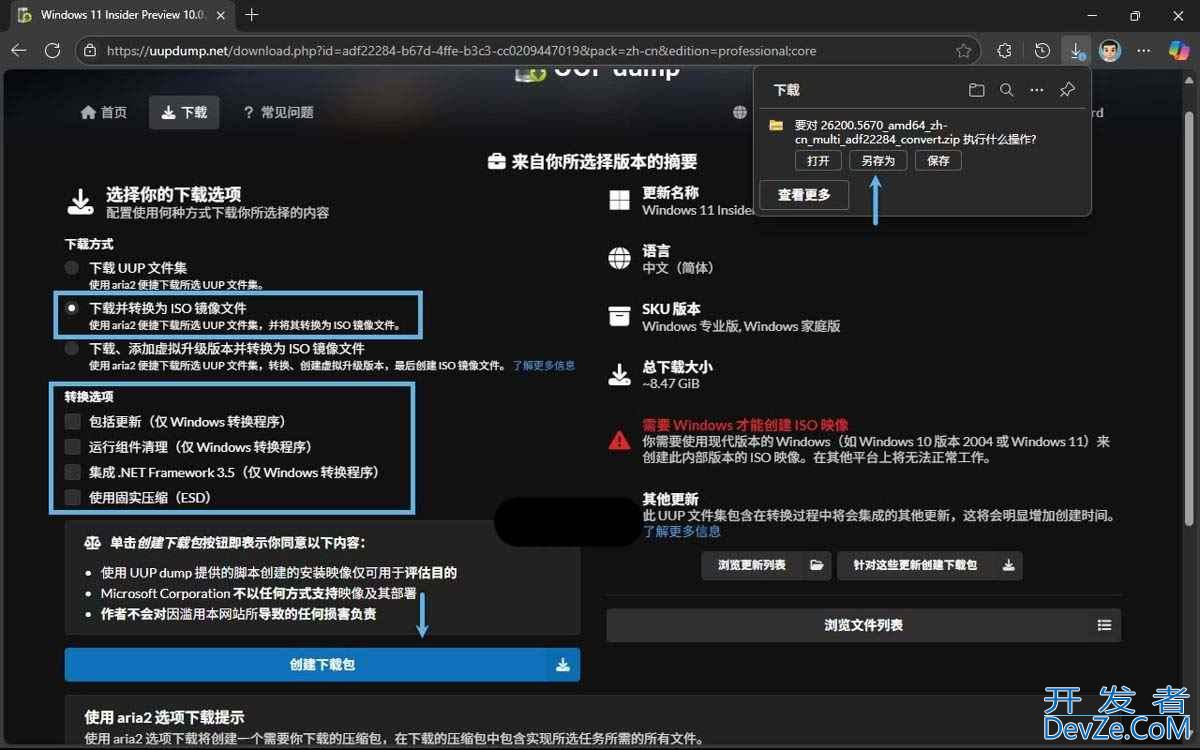Open the 下载 navigation item
Screen dimensions: 1200x750
184,112
